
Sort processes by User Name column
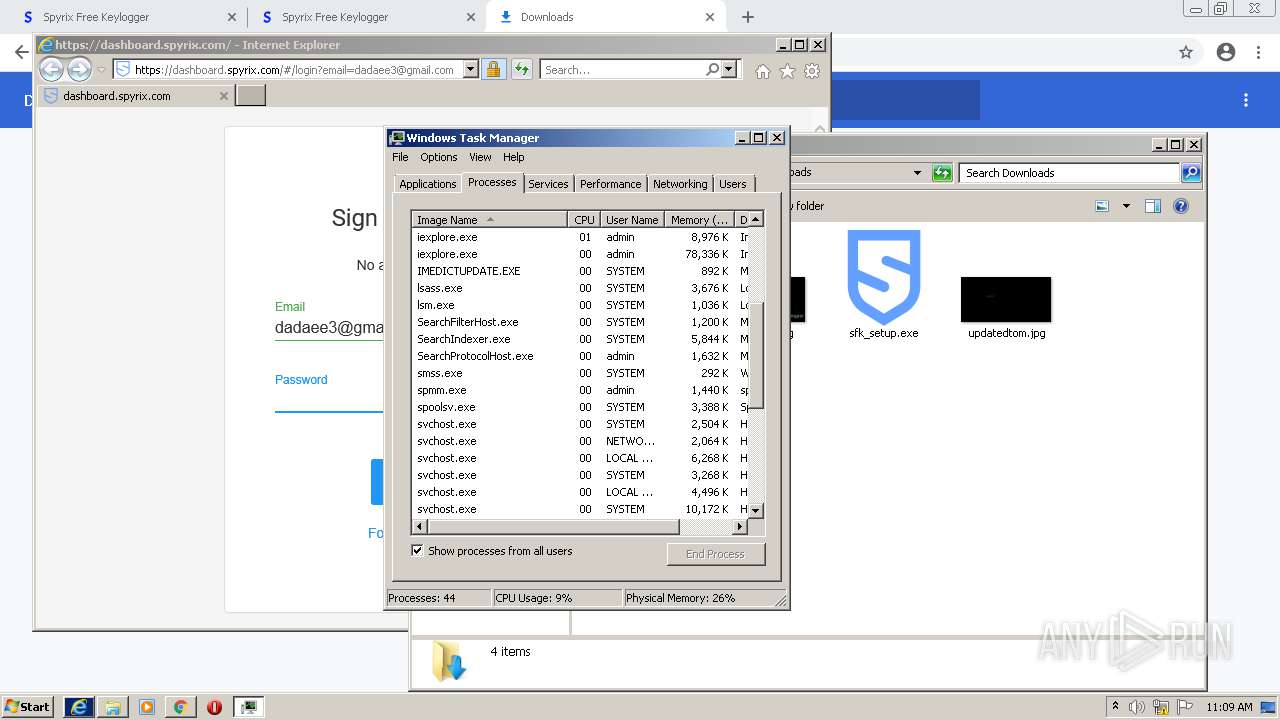click(632, 219)
